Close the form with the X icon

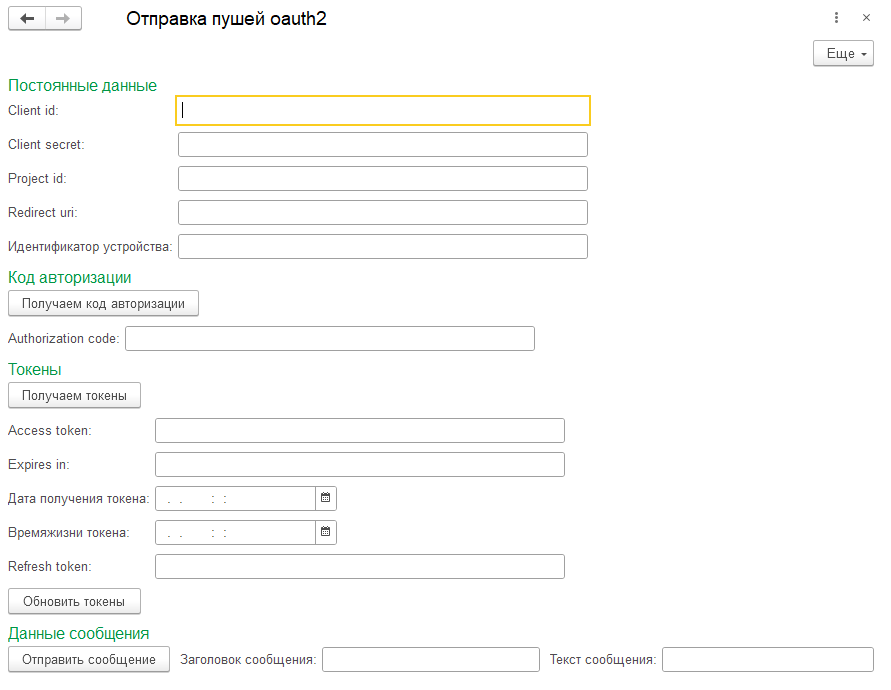pos(866,18)
